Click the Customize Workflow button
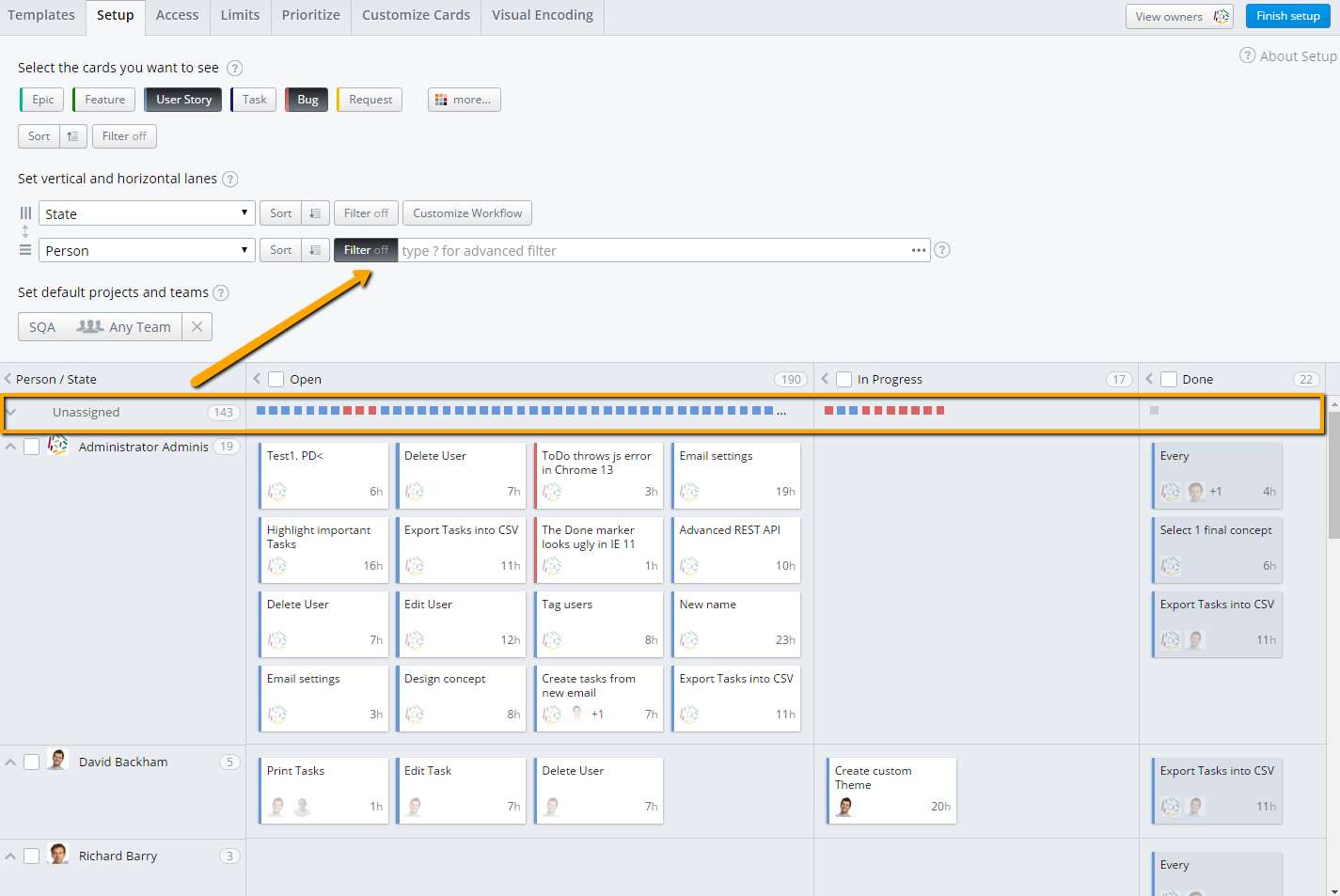This screenshot has height=896, width=1340. coord(467,213)
